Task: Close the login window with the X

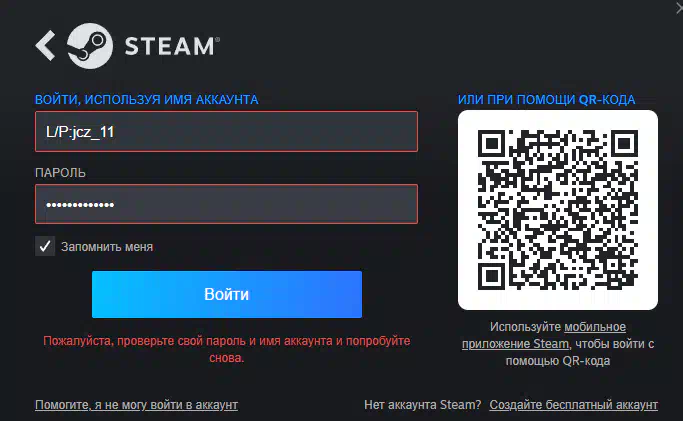Action: point(679,7)
